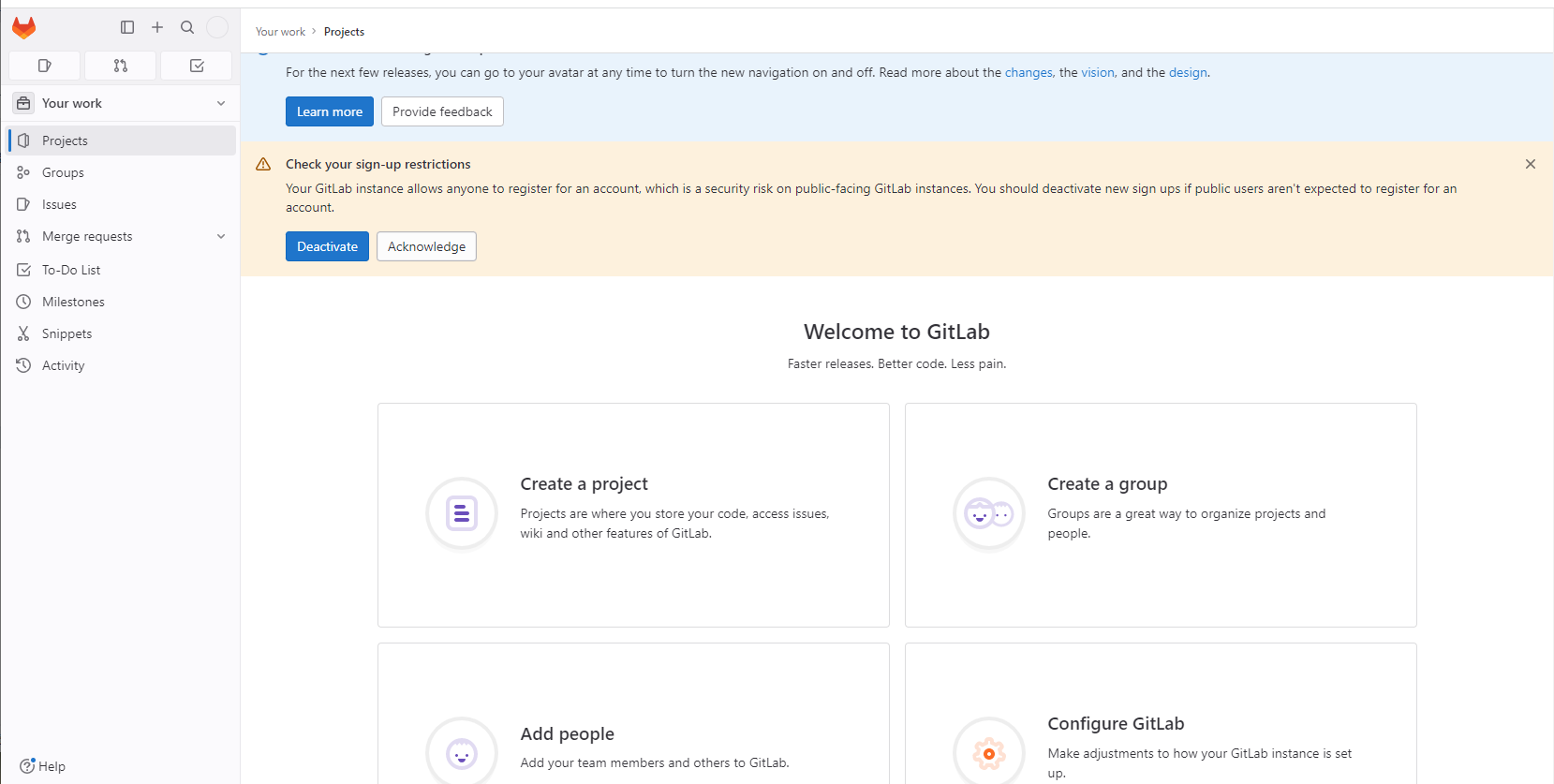
Task: Click the Acknowledge button
Action: (426, 246)
